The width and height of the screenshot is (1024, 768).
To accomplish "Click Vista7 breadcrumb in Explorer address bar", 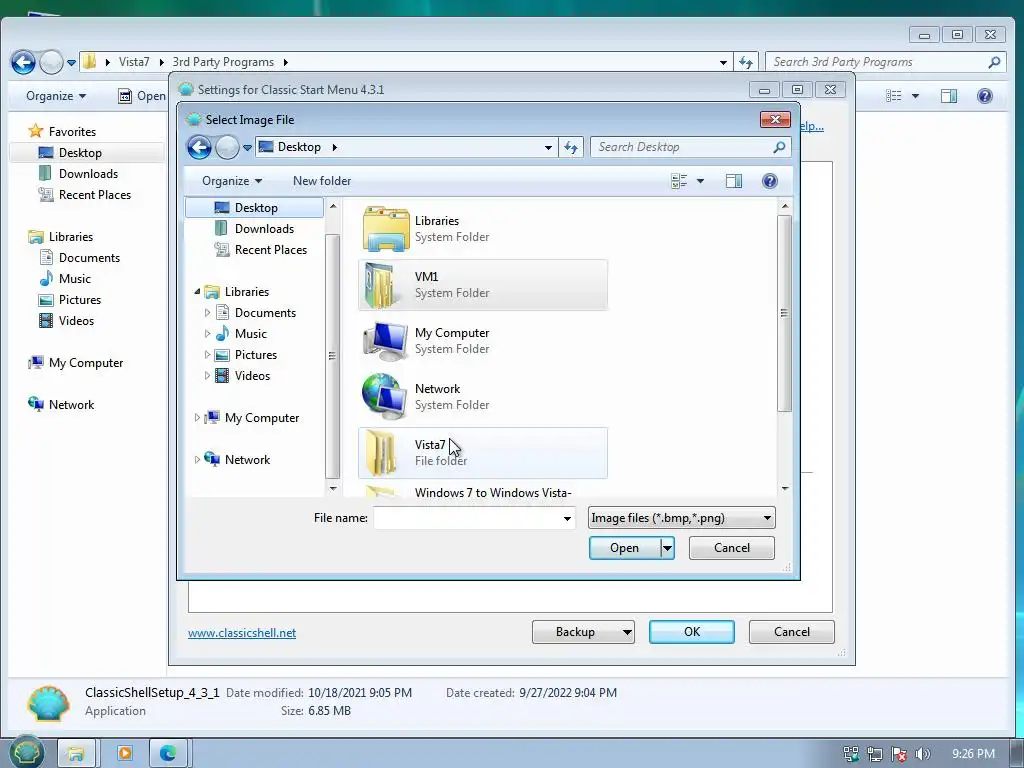I will pos(134,62).
